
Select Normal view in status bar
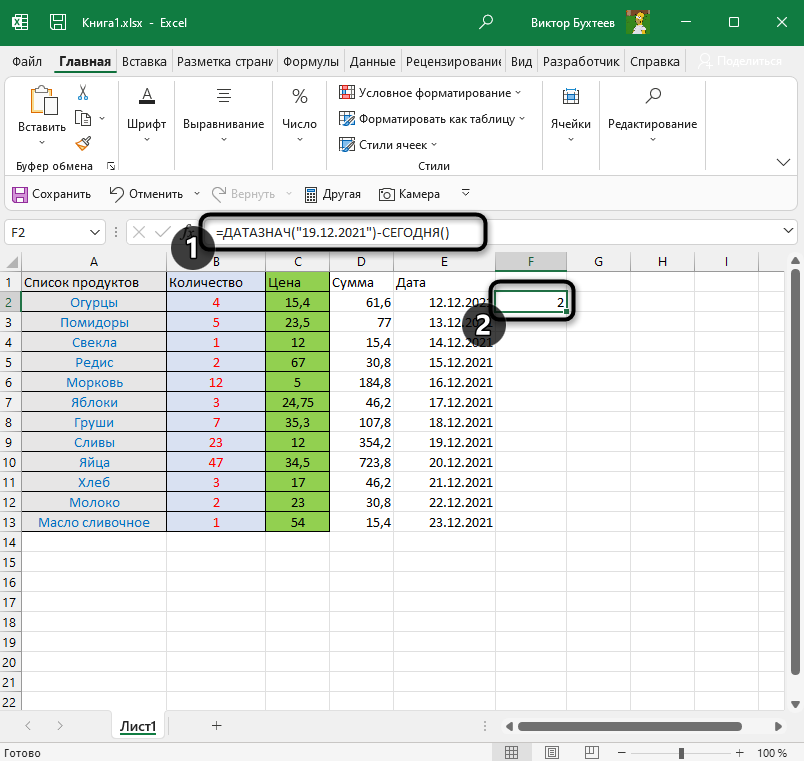pyautogui.click(x=512, y=752)
